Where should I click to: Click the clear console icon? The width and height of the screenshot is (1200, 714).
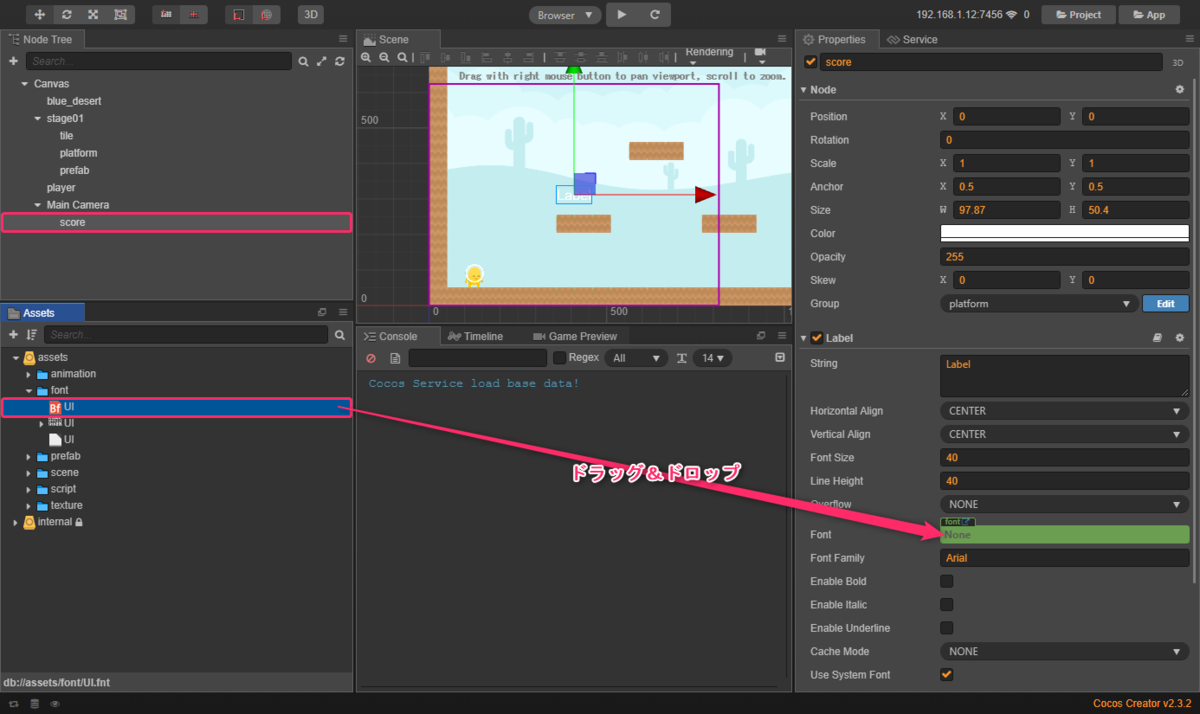(x=371, y=358)
